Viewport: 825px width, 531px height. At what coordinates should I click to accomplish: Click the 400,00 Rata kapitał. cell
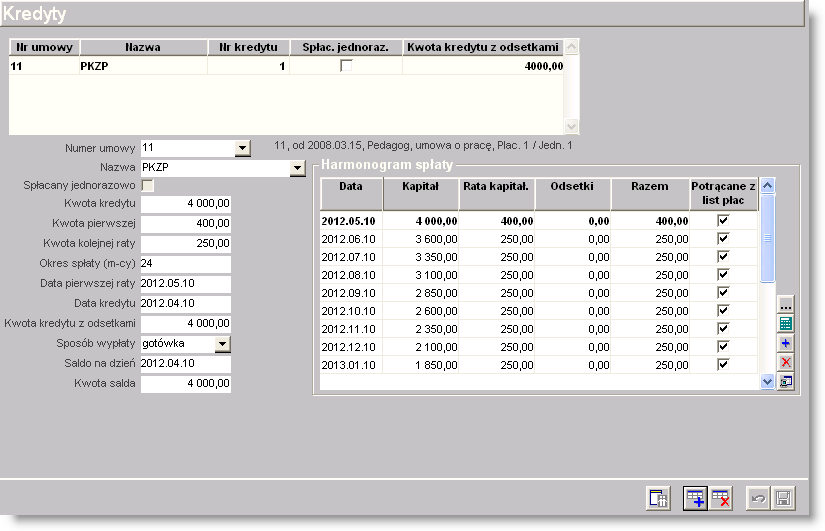click(497, 221)
